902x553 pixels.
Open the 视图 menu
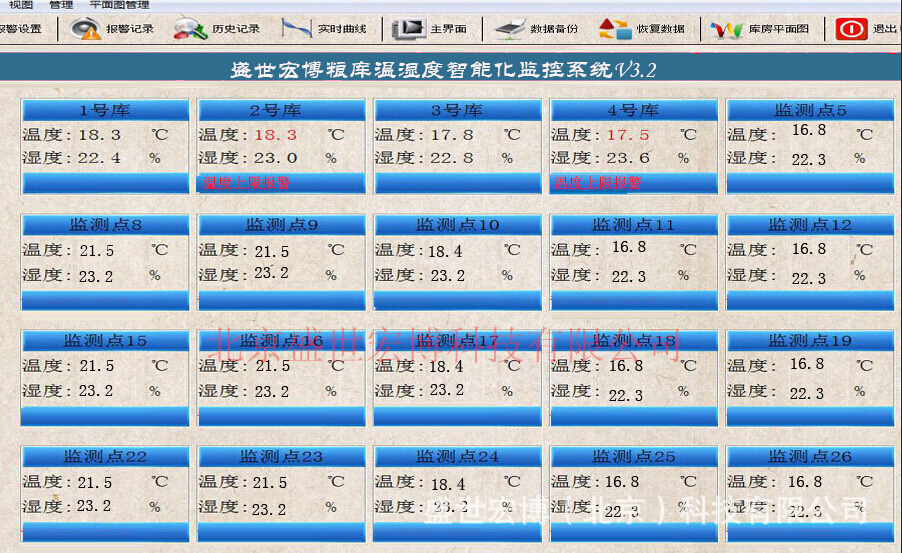point(21,5)
